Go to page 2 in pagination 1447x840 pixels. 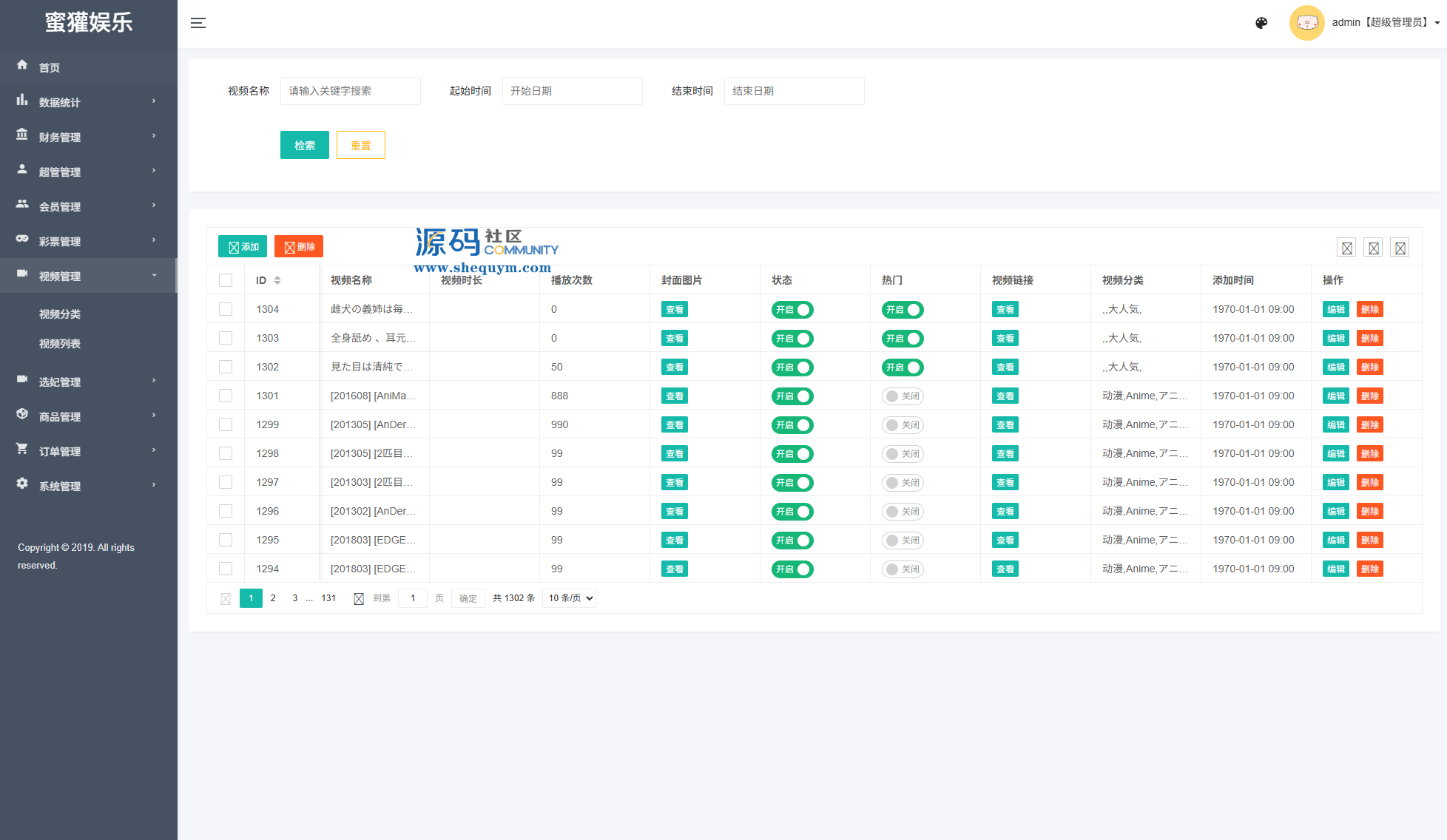[x=273, y=598]
